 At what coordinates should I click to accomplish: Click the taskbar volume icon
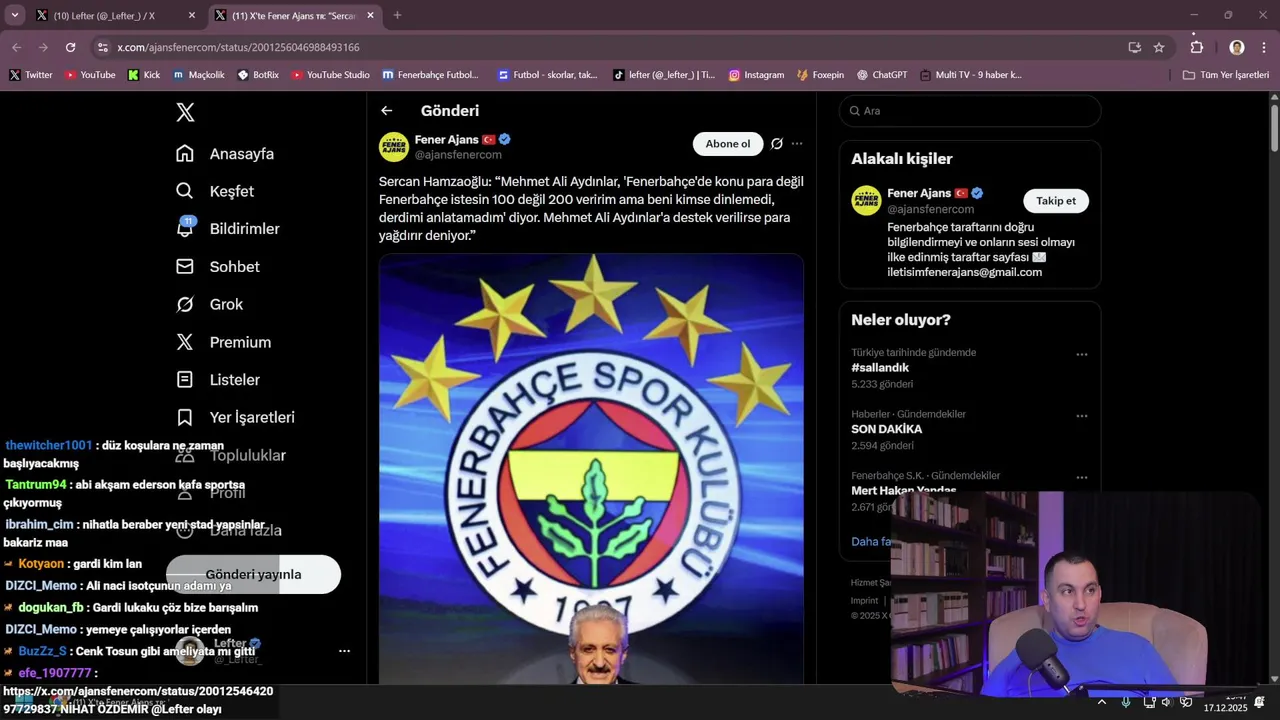[x=1166, y=702]
